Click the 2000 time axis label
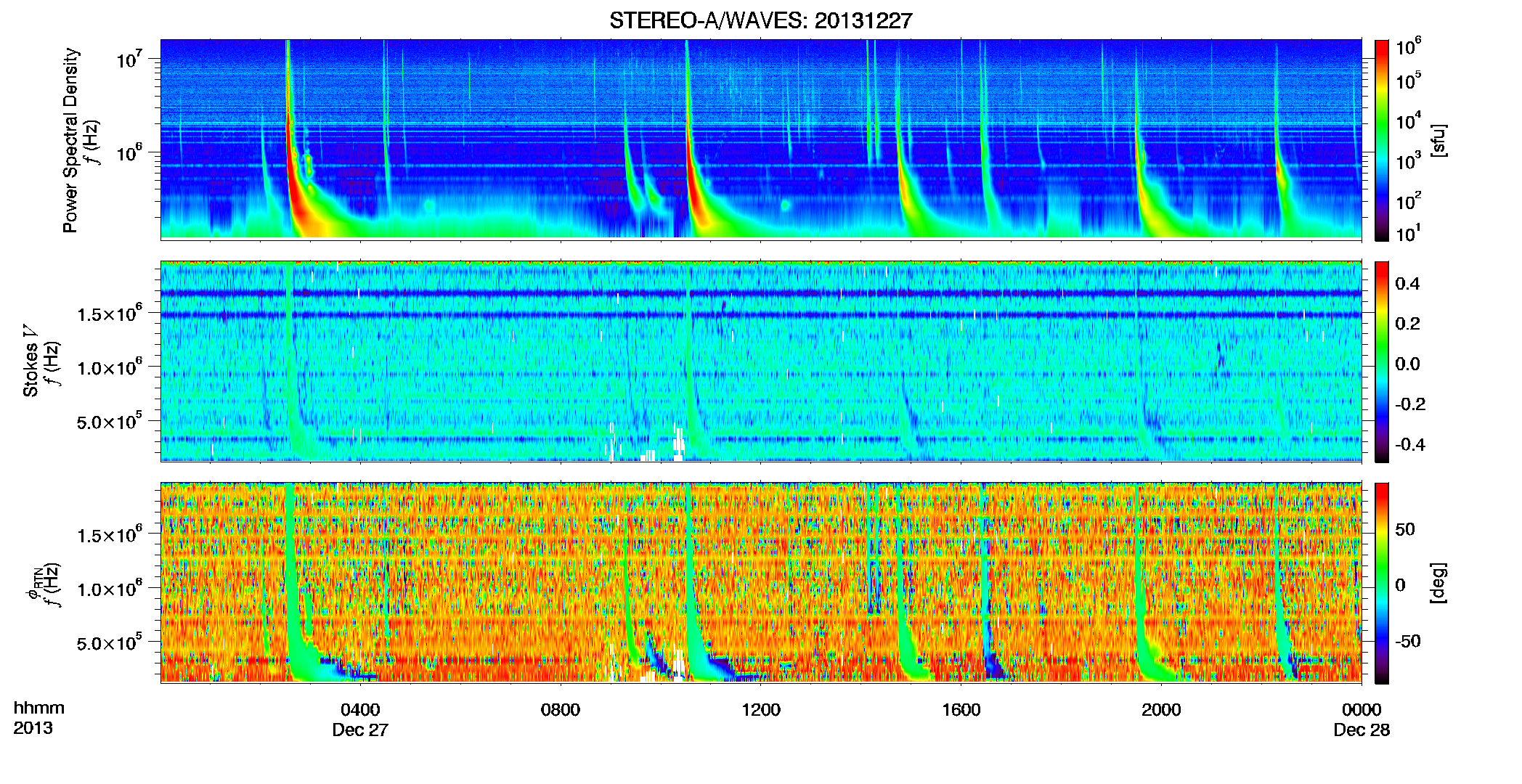This screenshot has width=1522, height=784. (1161, 709)
